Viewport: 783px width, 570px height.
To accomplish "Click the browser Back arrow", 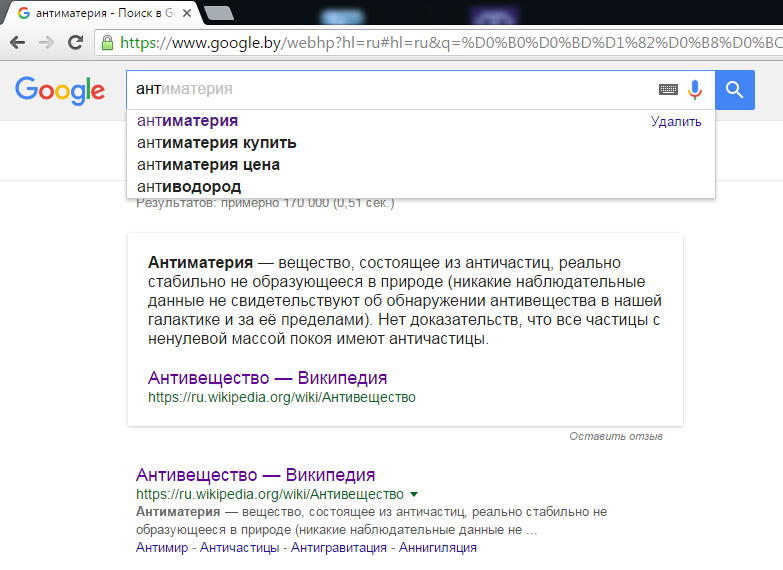I will coord(17,42).
